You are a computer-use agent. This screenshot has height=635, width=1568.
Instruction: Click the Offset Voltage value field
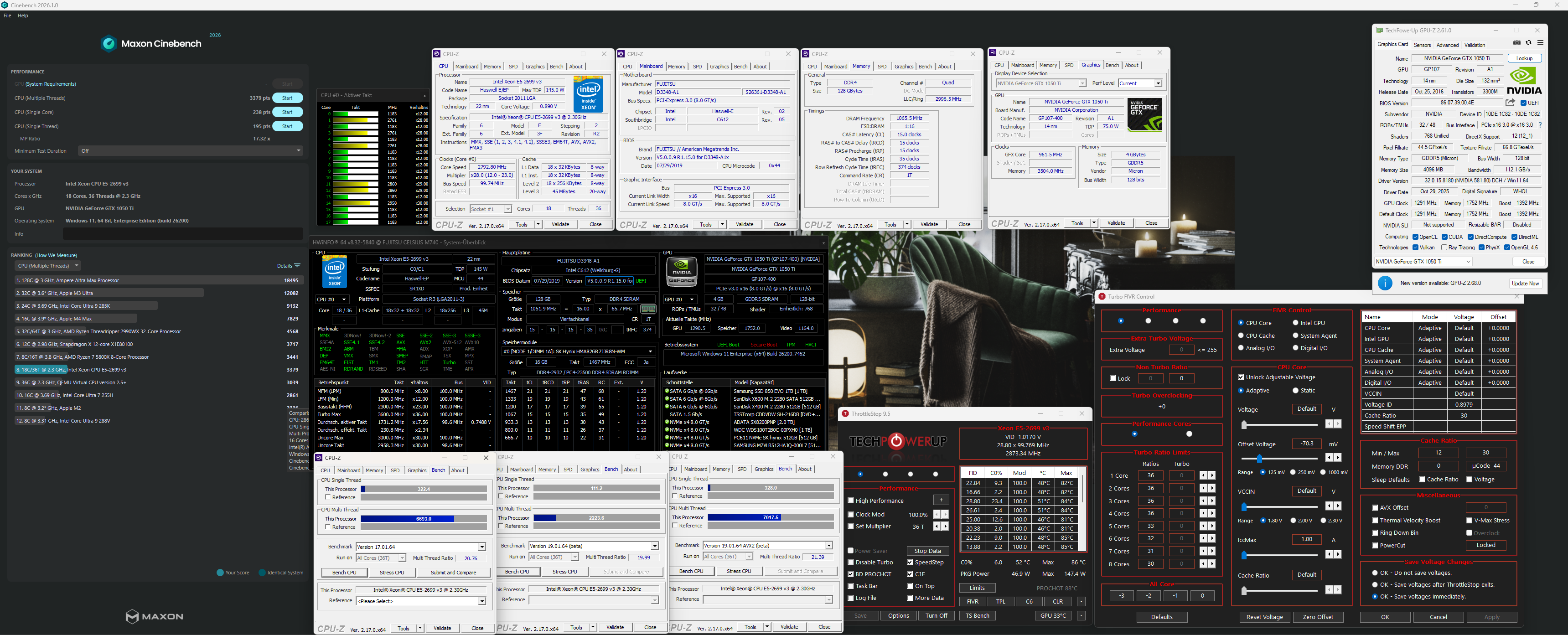click(x=1306, y=443)
